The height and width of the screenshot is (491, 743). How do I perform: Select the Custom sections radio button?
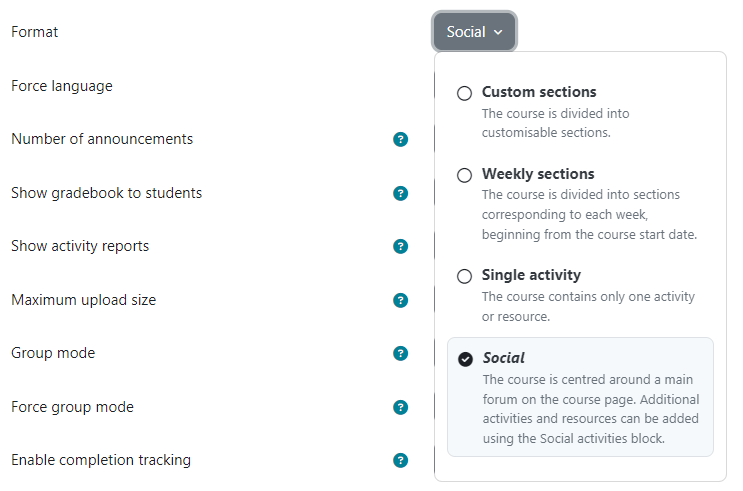click(464, 93)
